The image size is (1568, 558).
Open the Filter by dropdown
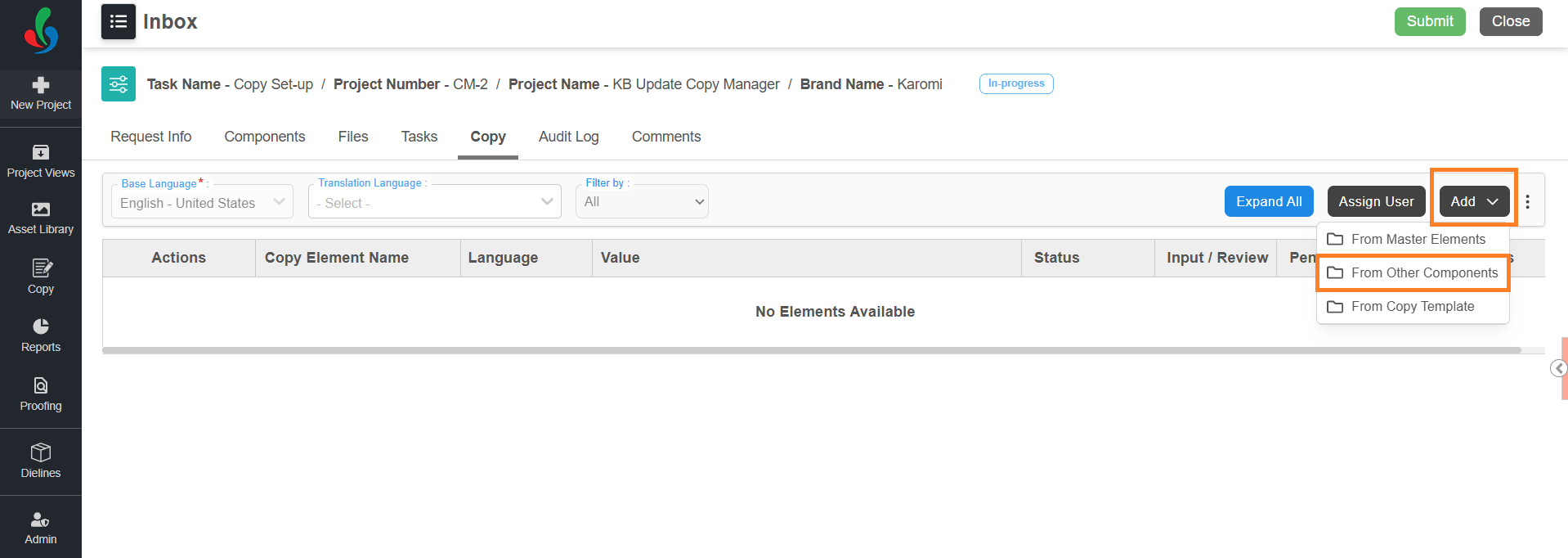point(642,202)
